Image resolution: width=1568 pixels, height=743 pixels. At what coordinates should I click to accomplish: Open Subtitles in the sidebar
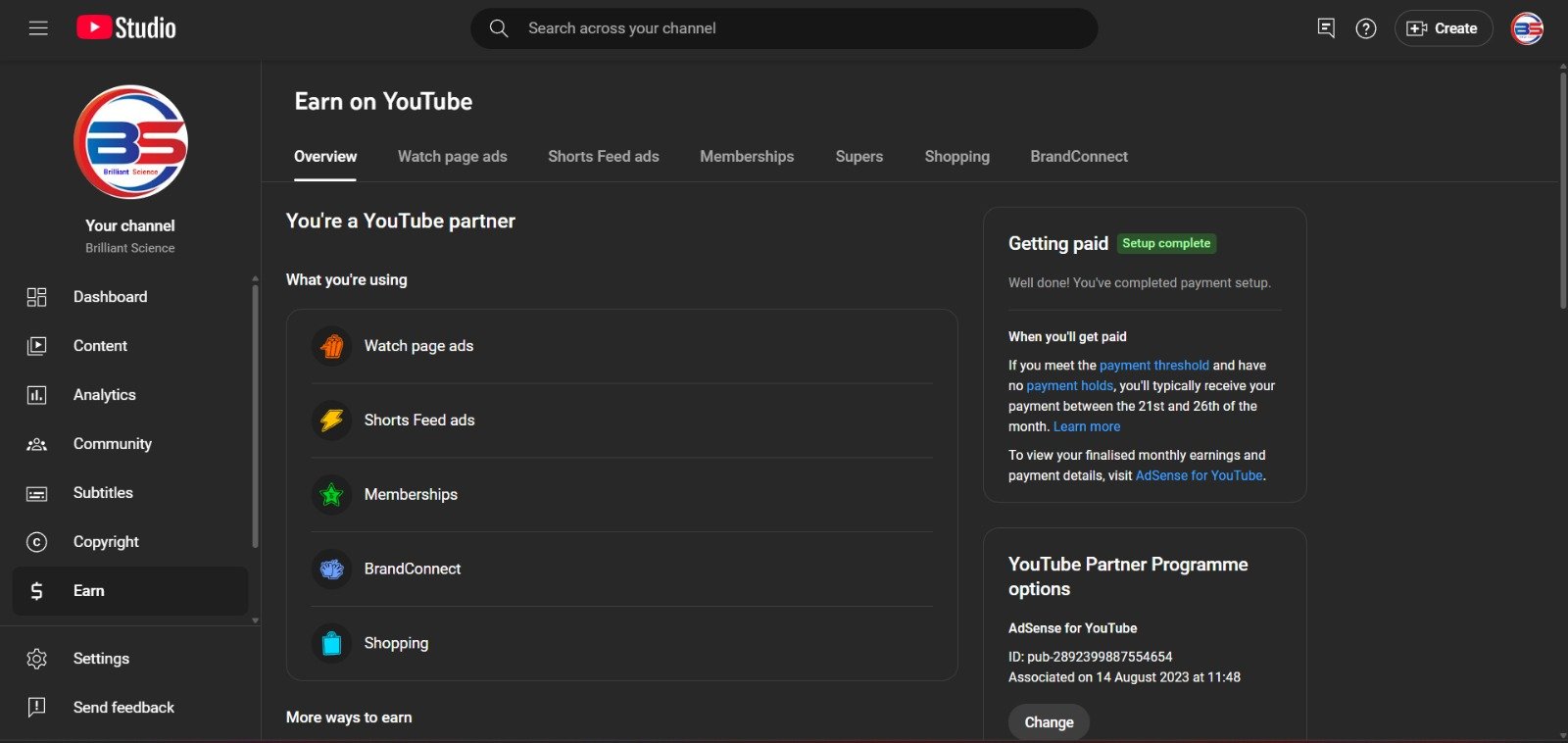click(129, 493)
